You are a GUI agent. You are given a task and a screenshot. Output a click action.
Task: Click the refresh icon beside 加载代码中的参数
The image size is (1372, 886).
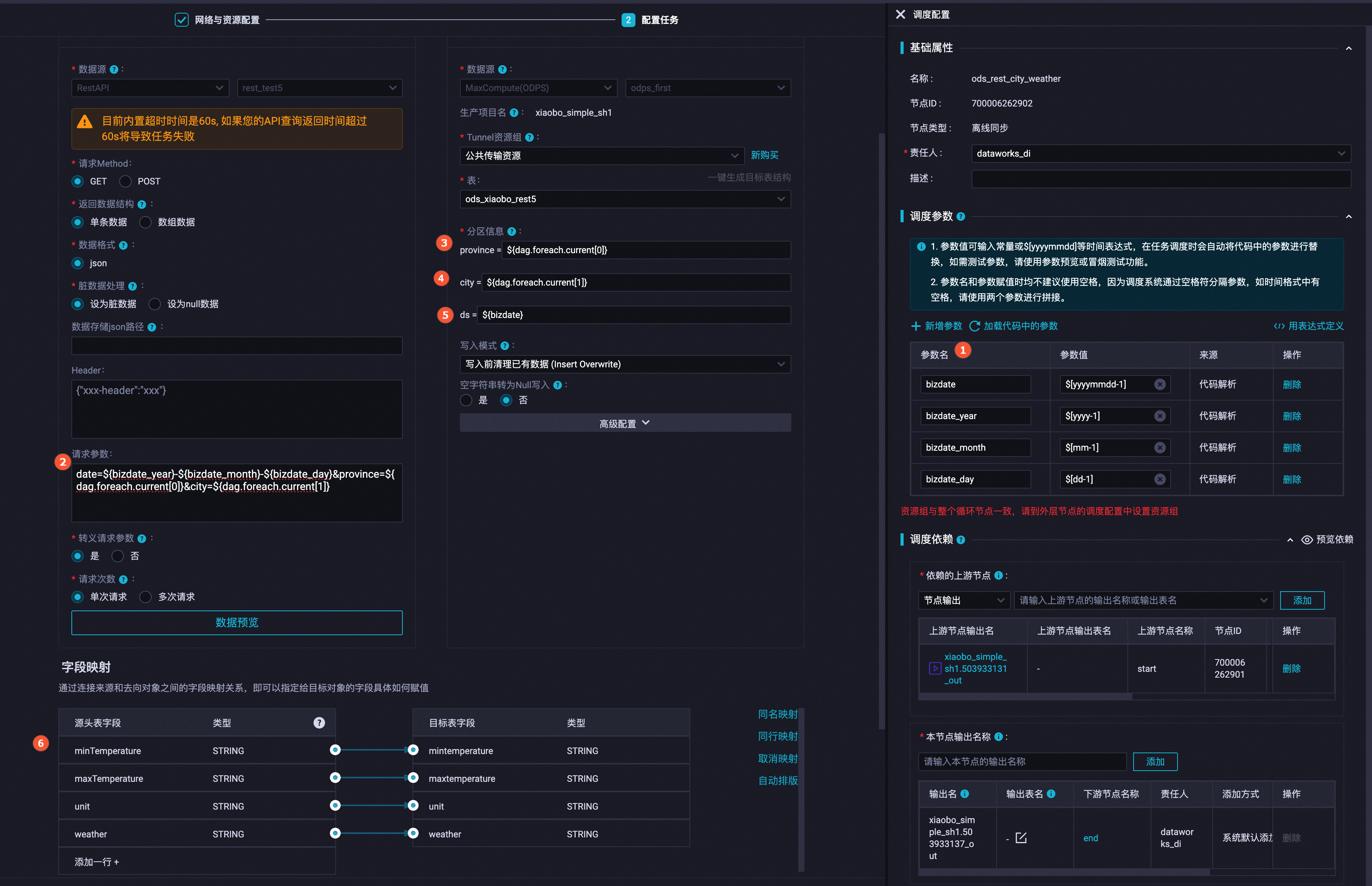point(975,326)
